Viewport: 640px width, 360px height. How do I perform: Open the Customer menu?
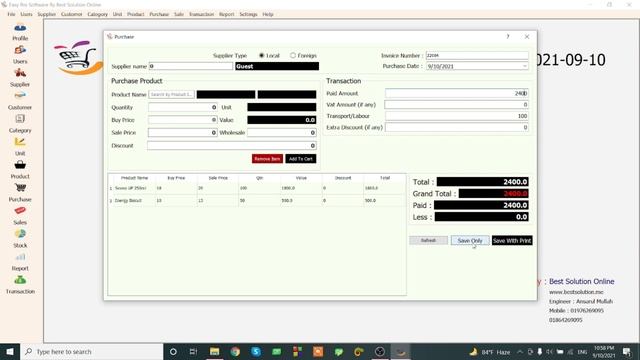(71, 14)
